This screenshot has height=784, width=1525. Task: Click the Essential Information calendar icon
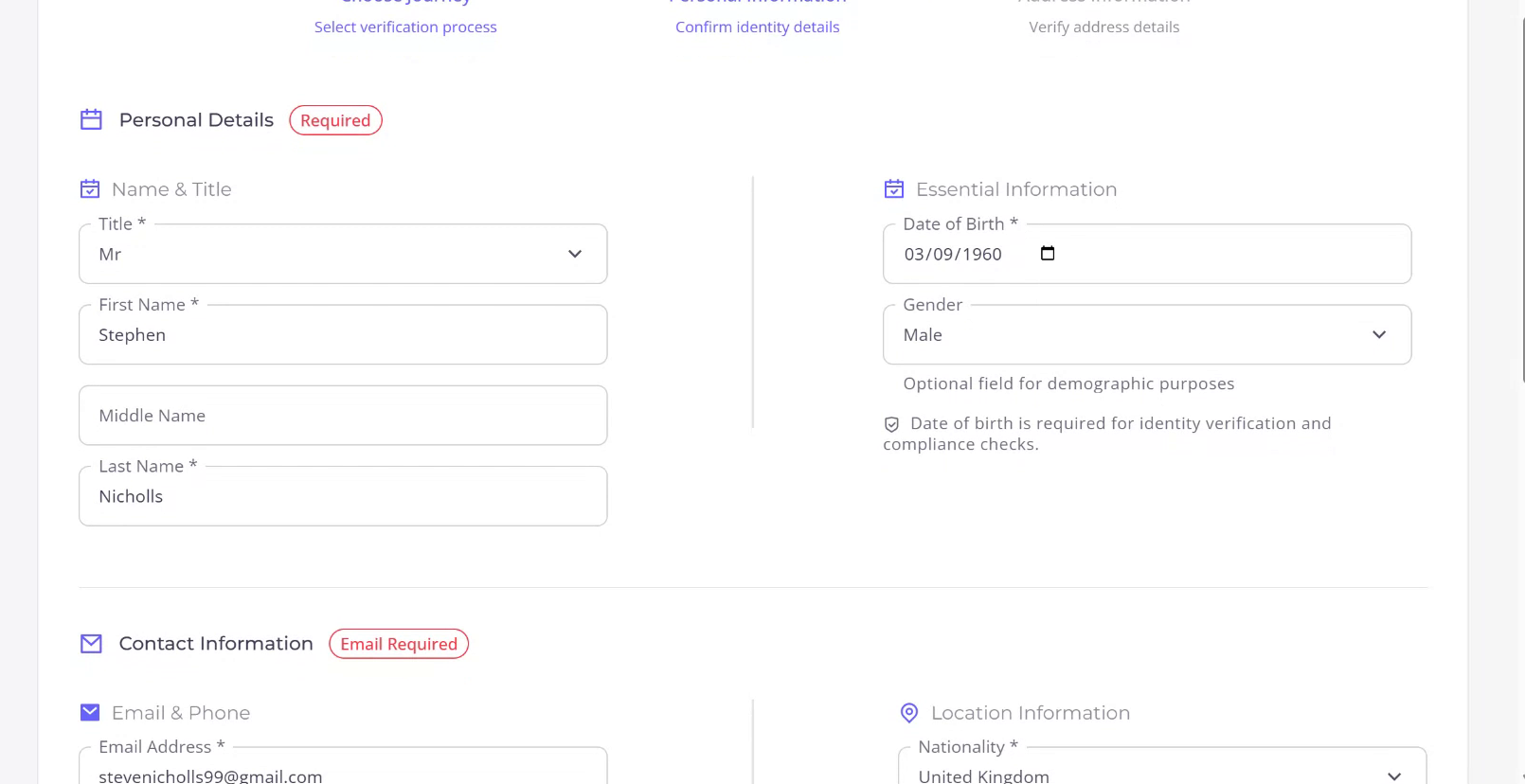tap(893, 189)
